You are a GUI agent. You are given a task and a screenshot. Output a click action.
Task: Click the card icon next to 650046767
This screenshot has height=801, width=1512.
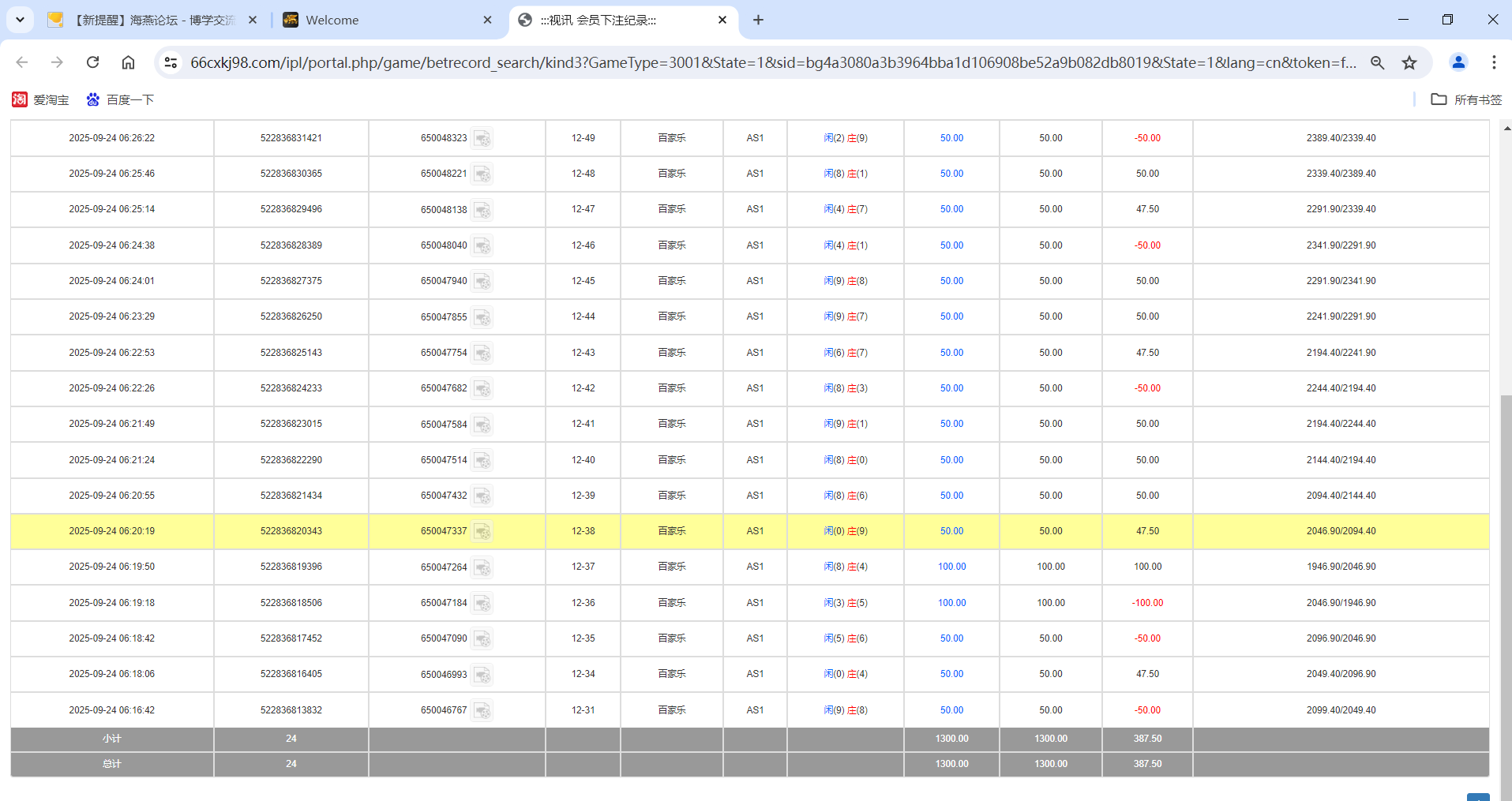pyautogui.click(x=482, y=710)
